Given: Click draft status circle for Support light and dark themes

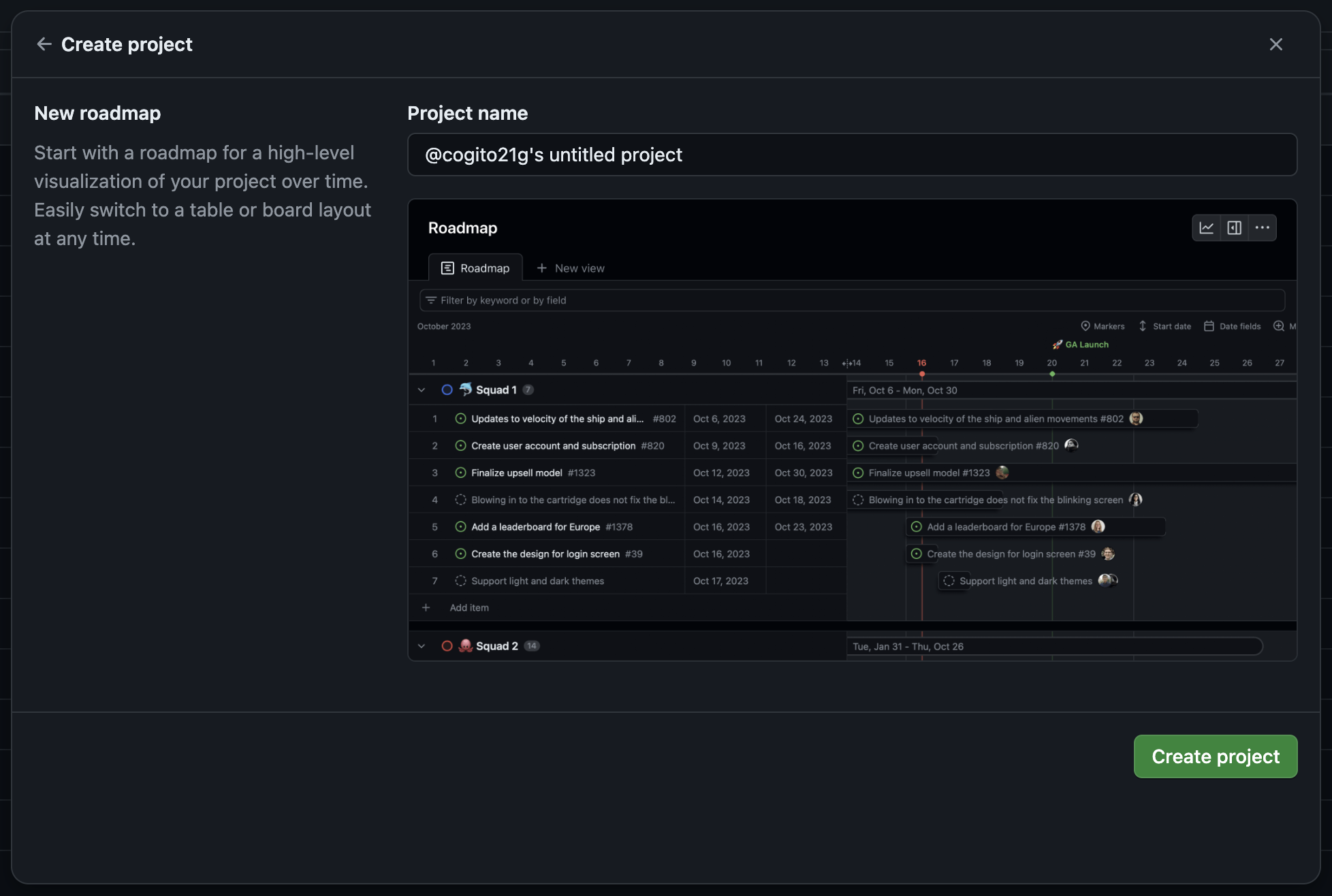Looking at the screenshot, I should 460,581.
